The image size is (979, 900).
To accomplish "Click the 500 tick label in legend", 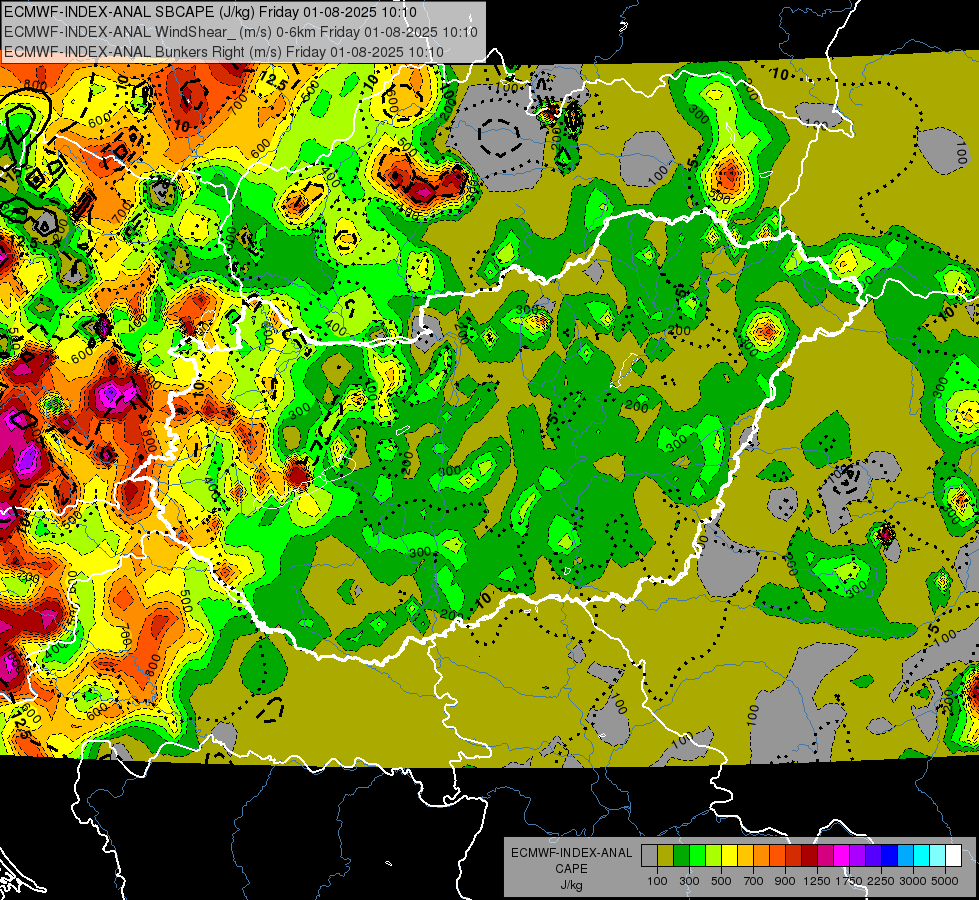I will pyautogui.click(x=721, y=881).
